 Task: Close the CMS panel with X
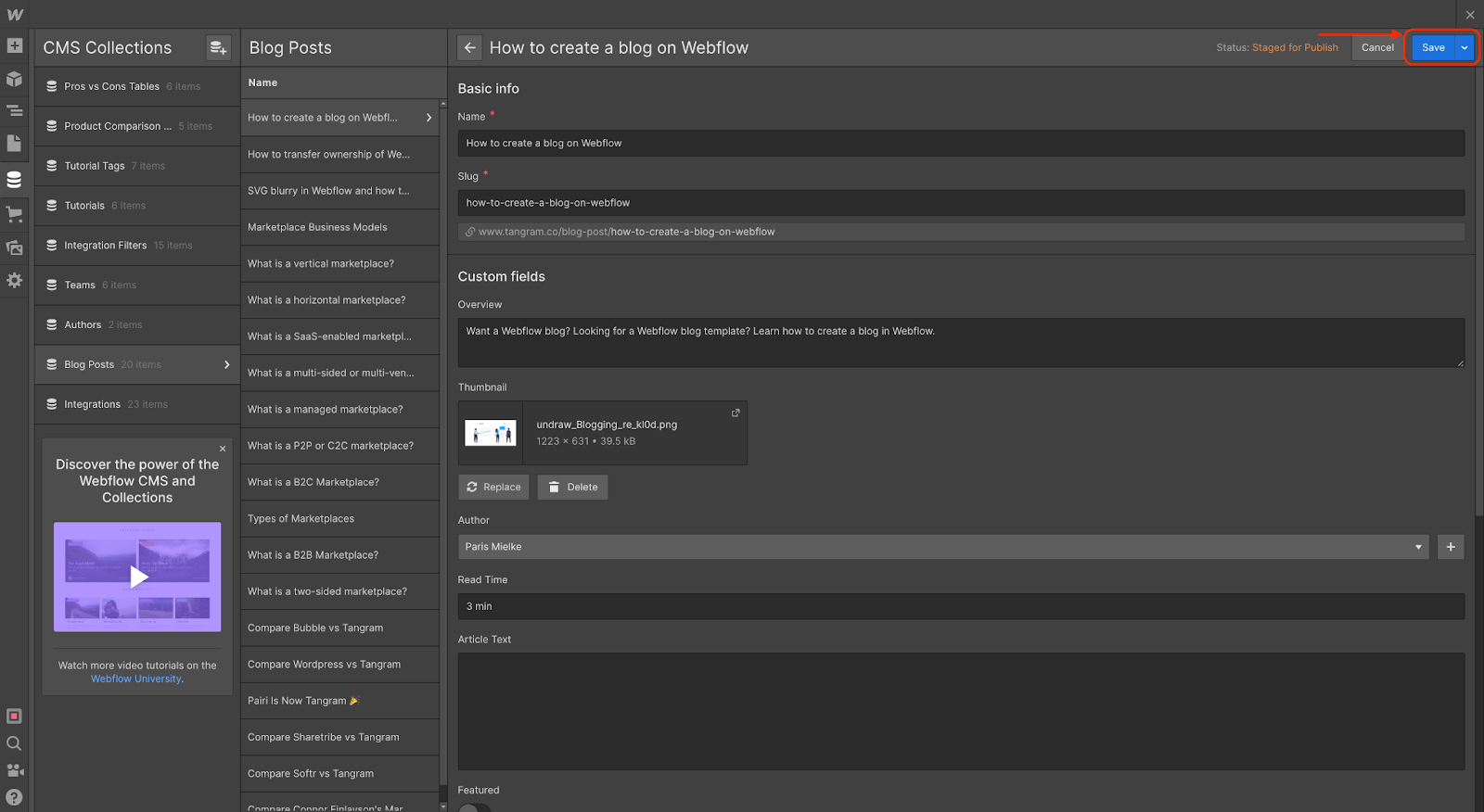tap(1470, 15)
